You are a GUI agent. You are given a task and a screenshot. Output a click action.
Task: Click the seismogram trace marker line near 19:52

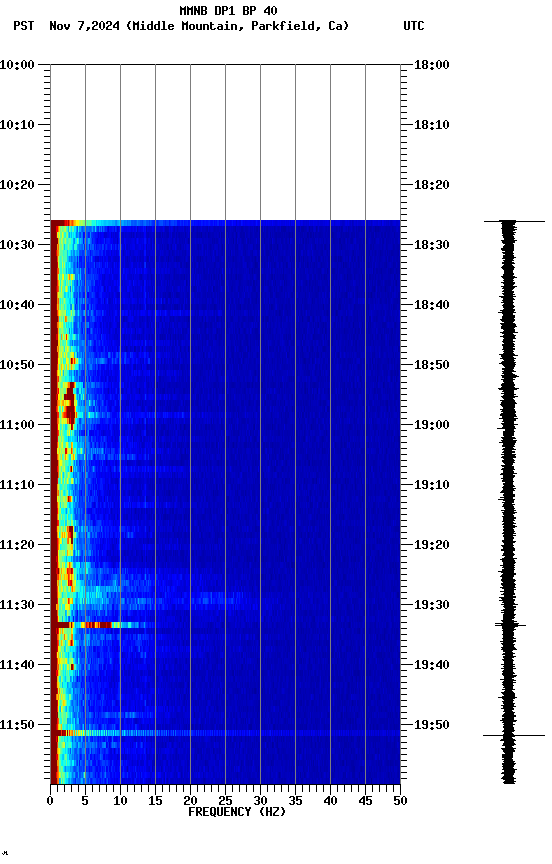[513, 735]
